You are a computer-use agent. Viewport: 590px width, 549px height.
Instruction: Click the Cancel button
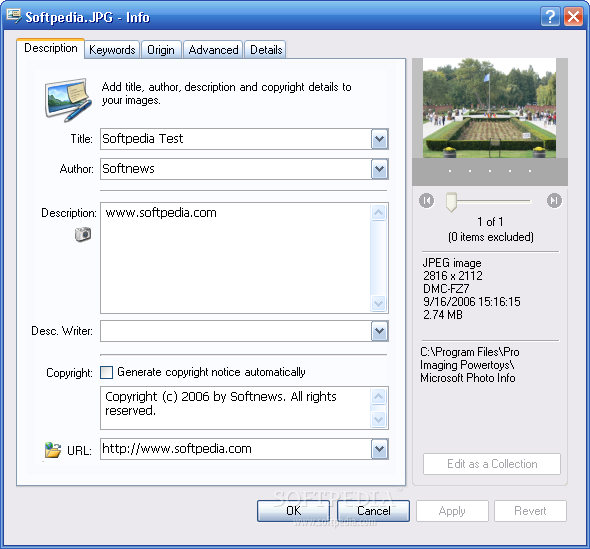[374, 511]
